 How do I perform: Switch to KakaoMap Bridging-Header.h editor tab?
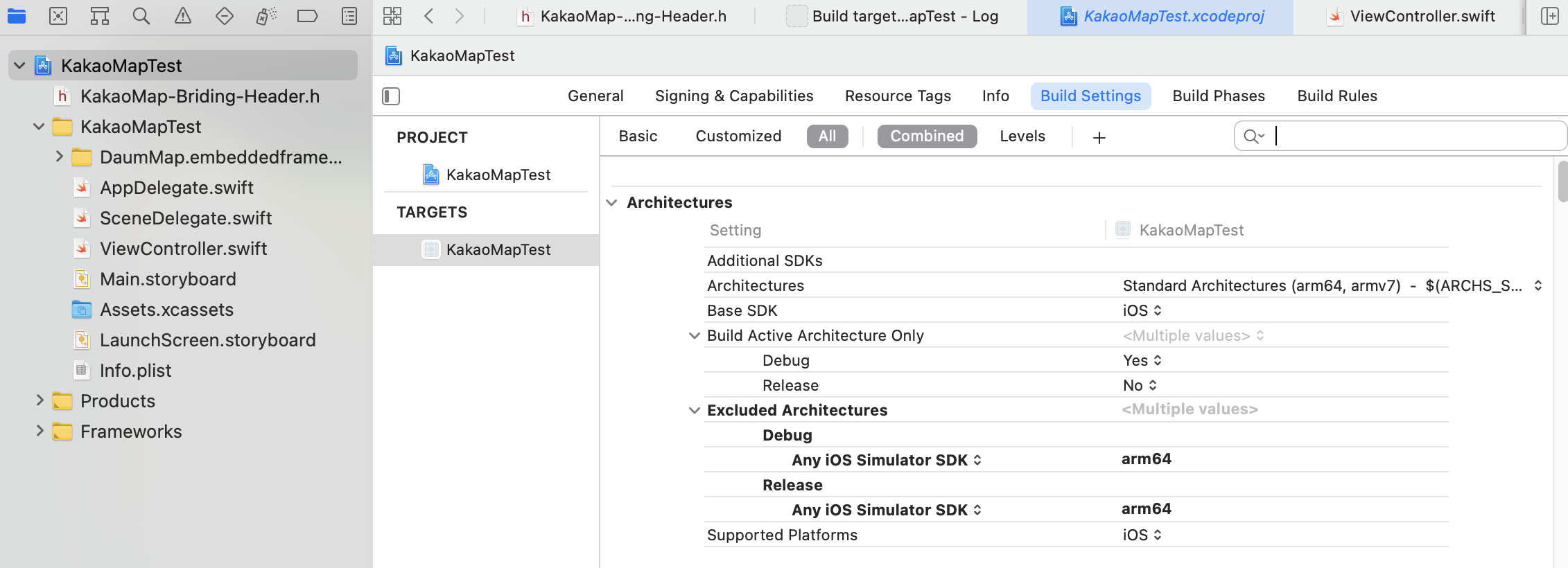click(x=622, y=16)
